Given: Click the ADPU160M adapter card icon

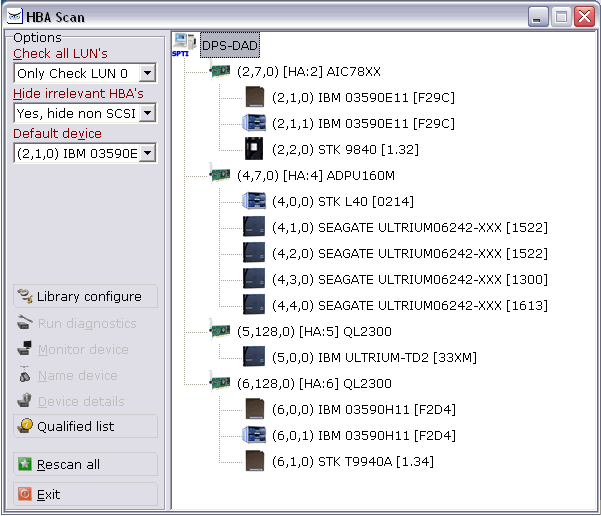Looking at the screenshot, I should pyautogui.click(x=220, y=175).
